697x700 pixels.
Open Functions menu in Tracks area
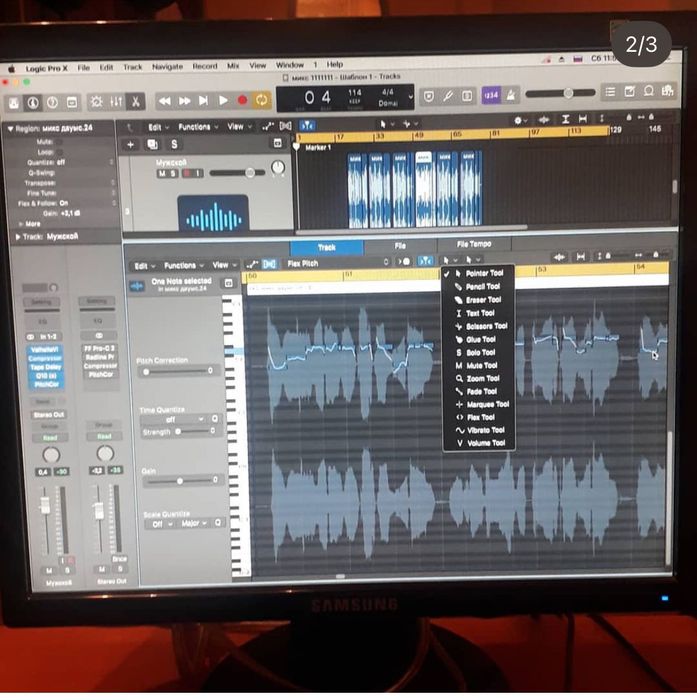pyautogui.click(x=198, y=127)
